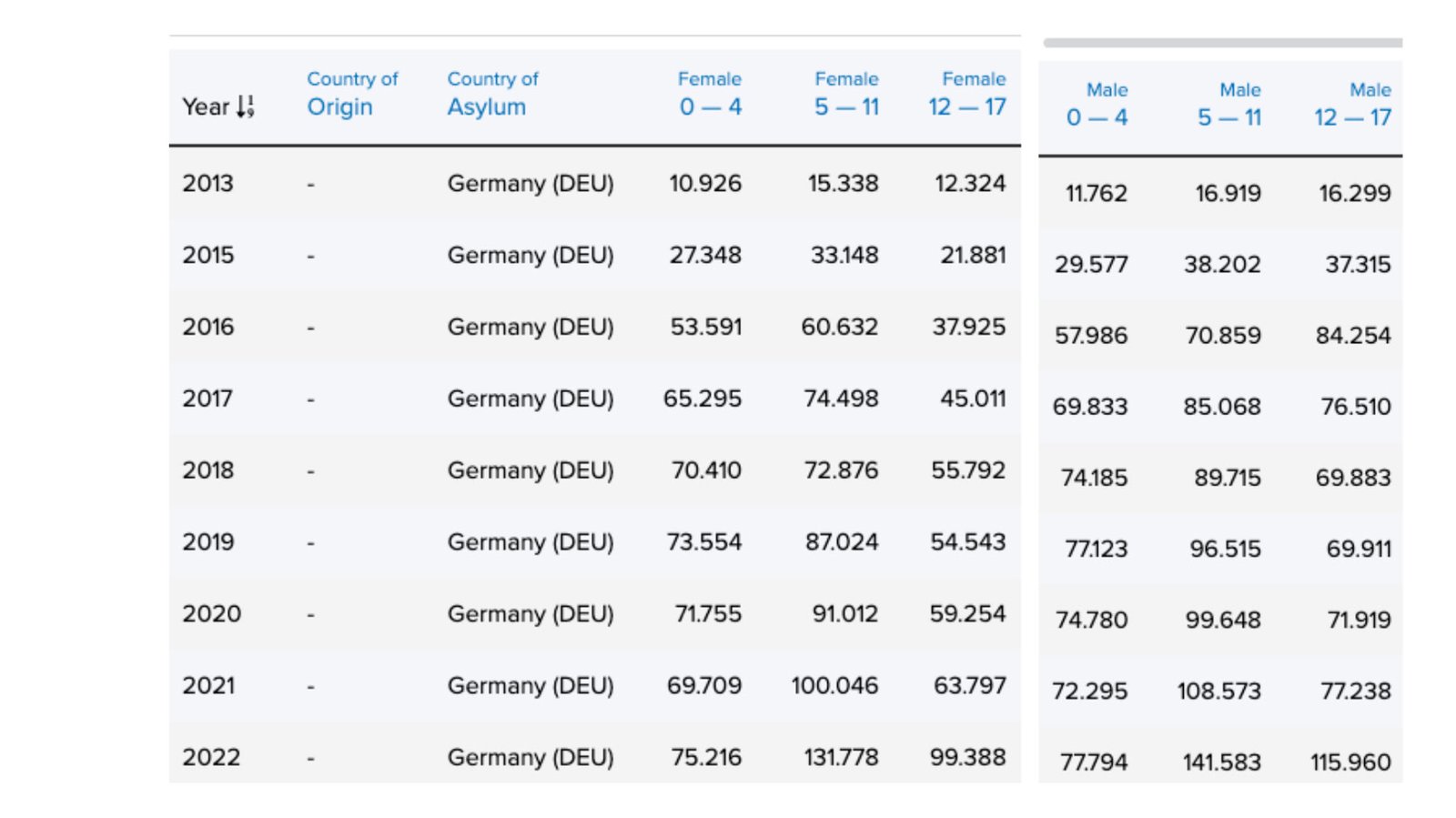Image resolution: width=1456 pixels, height=818 pixels.
Task: Select Germany (DEU) in the 2016 row
Action: 531,327
